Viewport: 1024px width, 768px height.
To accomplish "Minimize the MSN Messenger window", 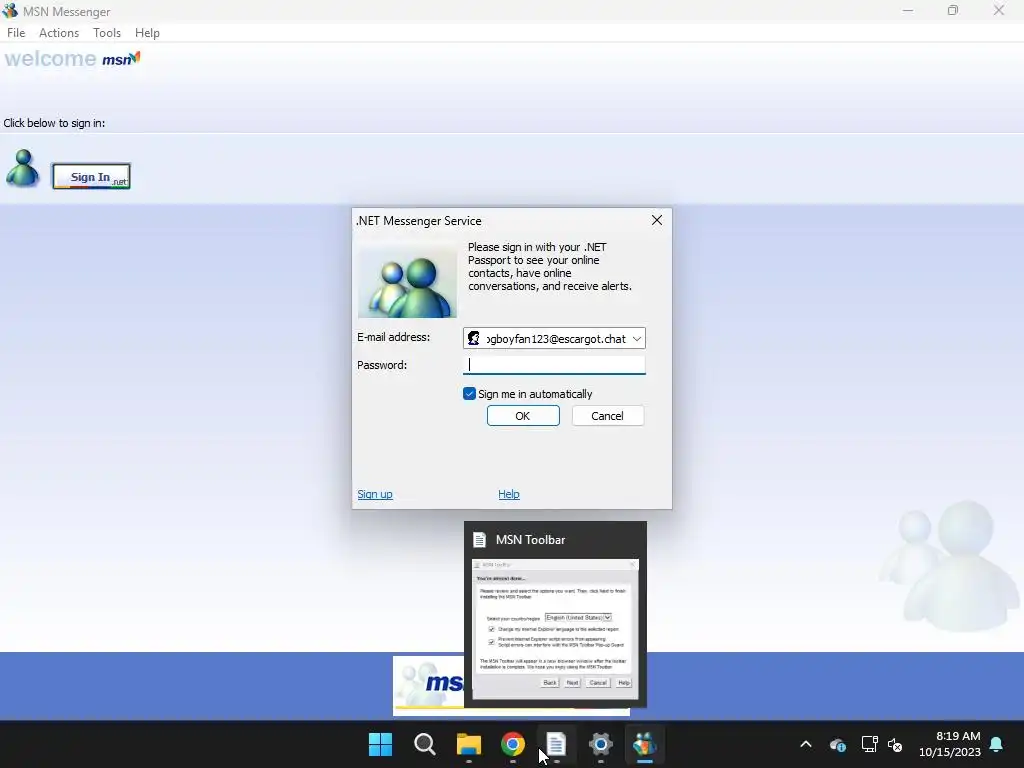I will click(908, 10).
